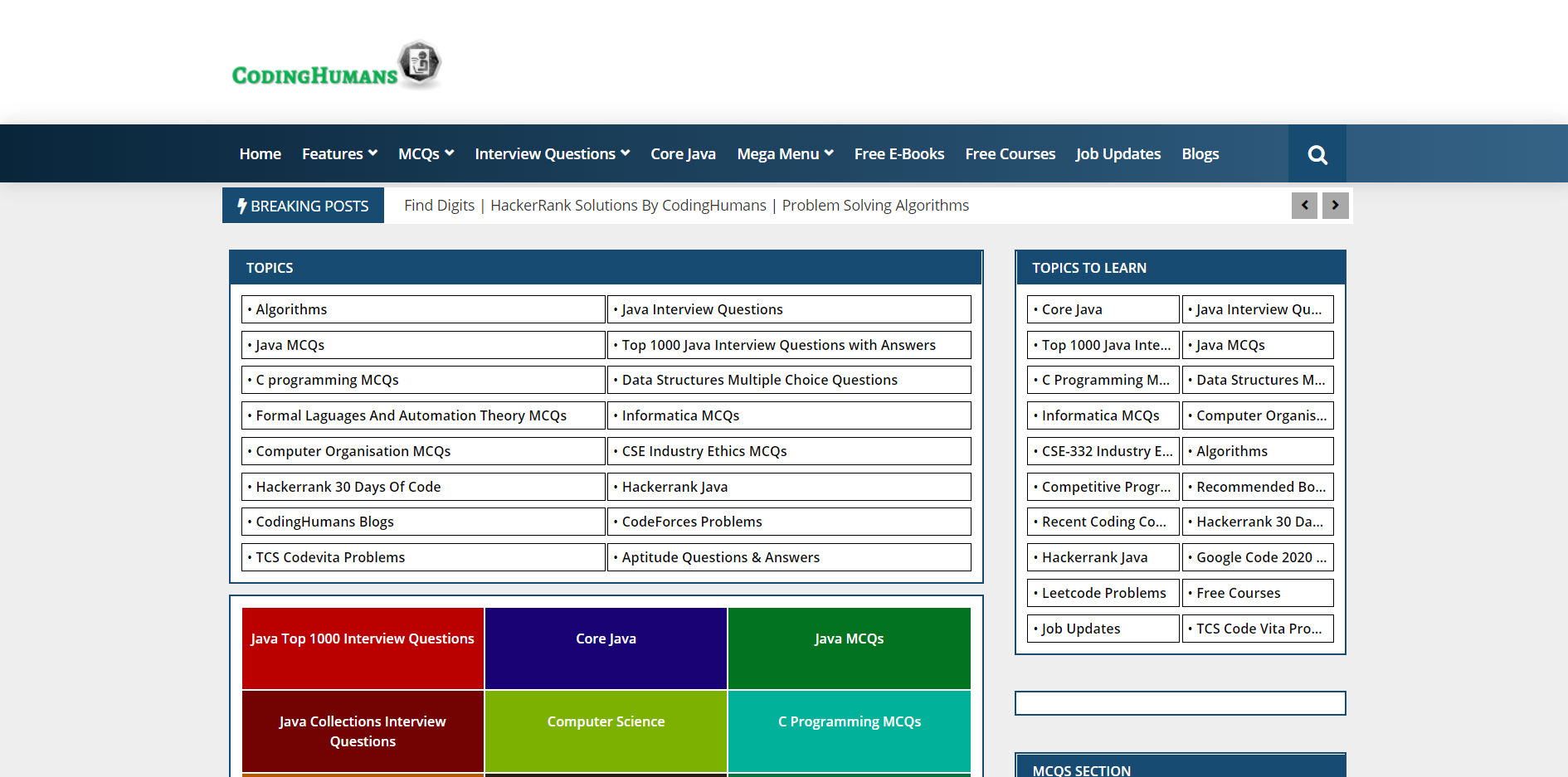This screenshot has height=777, width=1568.
Task: Click the empty box below Topics To Learn
Action: 1180,703
